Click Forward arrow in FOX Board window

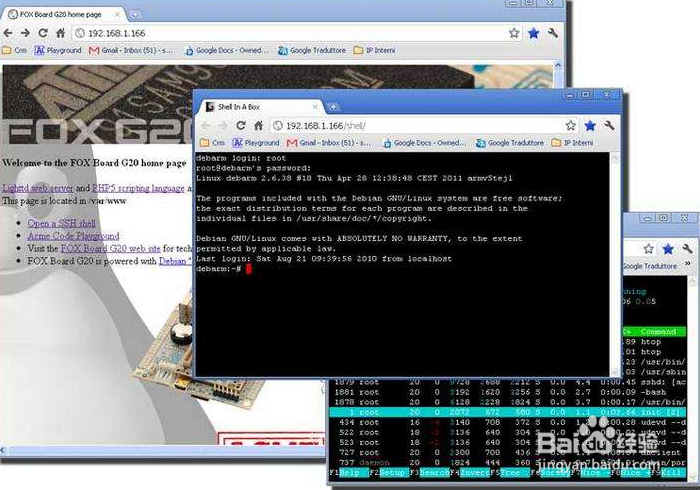tap(25, 33)
